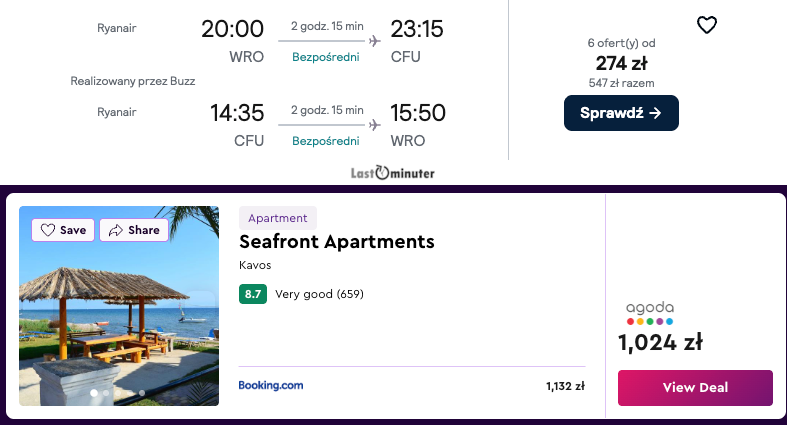Image resolution: width=787 pixels, height=425 pixels.
Task: Click the airplane icon on the 14:35 return flight
Action: tap(375, 125)
